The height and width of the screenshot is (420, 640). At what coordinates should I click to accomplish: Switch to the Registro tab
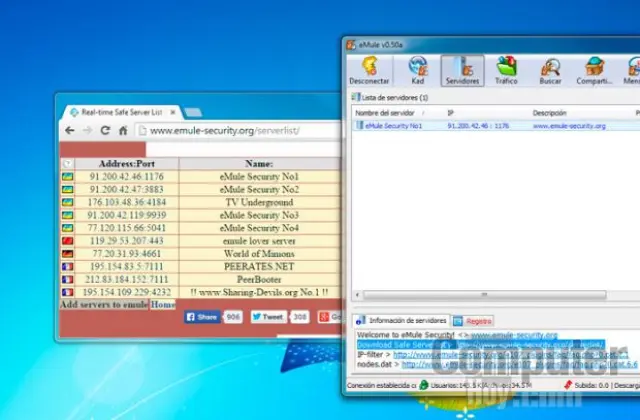click(x=475, y=321)
